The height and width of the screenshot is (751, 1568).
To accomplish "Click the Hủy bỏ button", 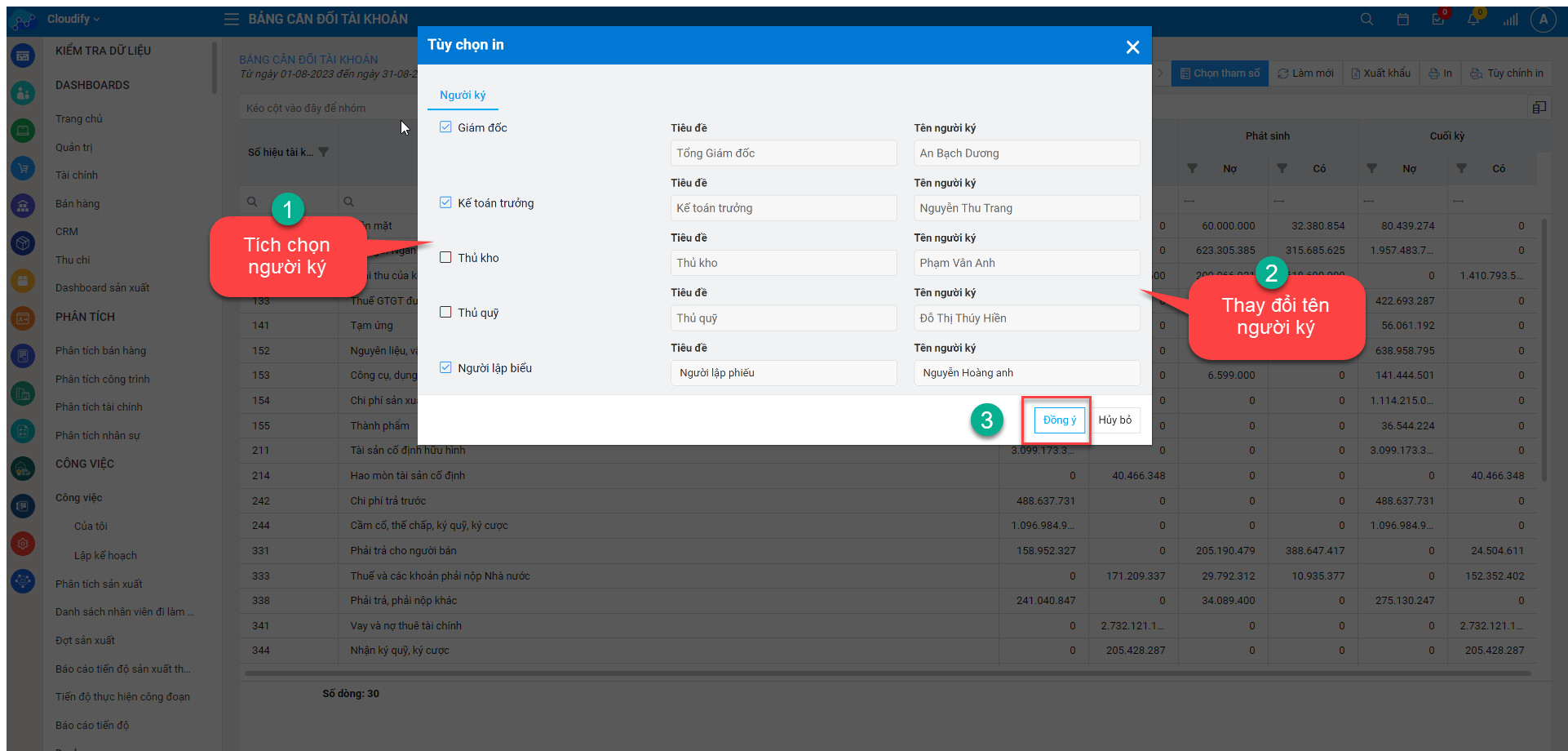I will point(1114,420).
